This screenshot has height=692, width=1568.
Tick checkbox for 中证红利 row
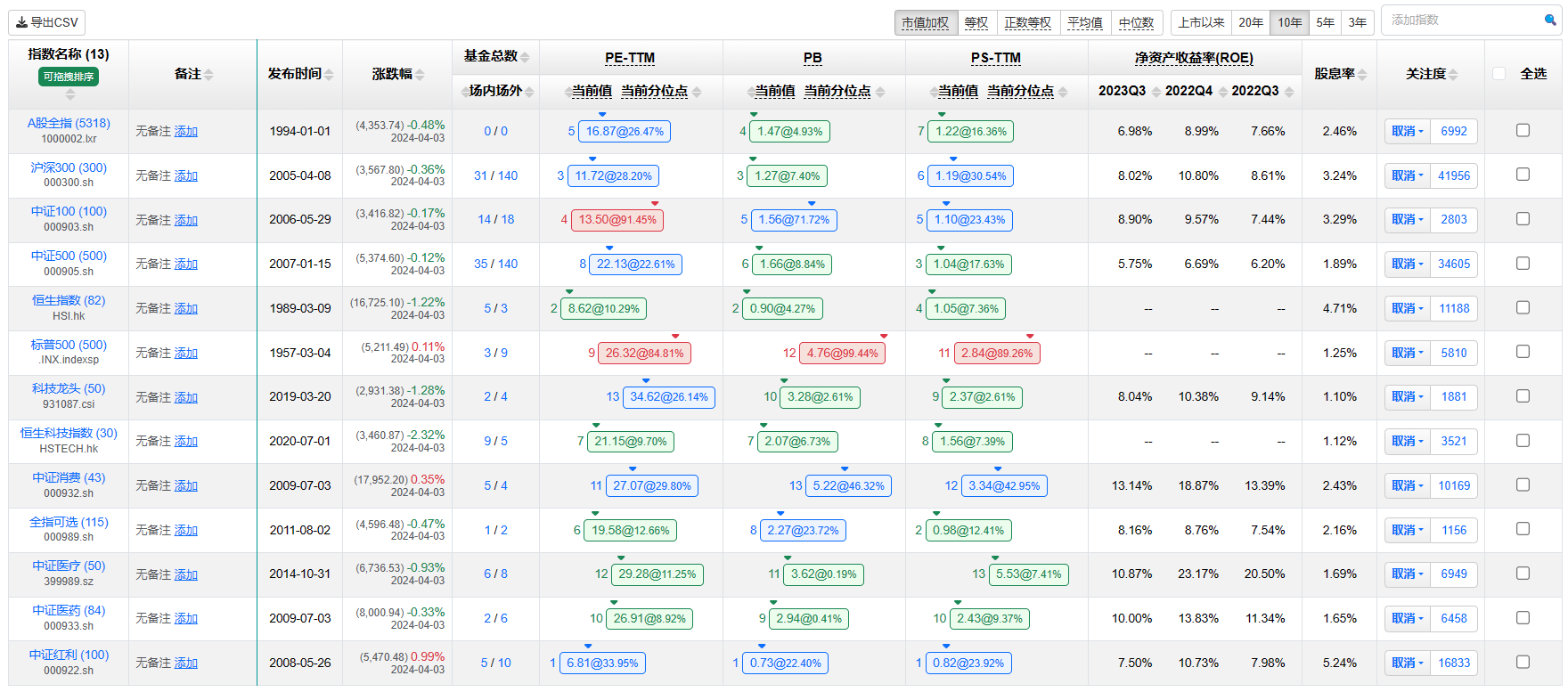coord(1523,662)
